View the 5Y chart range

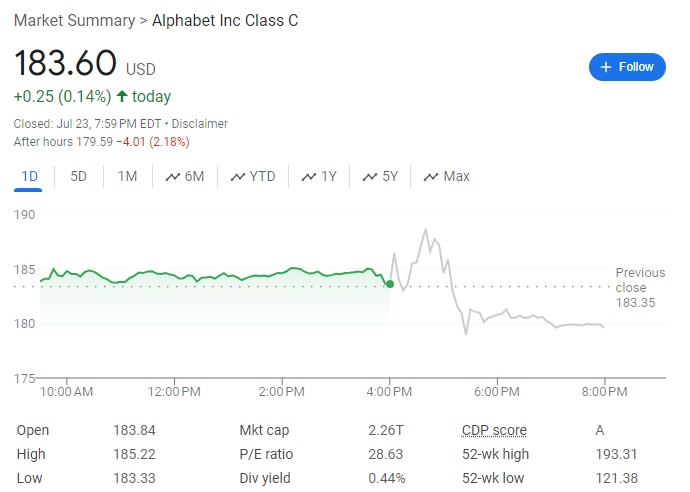click(380, 177)
